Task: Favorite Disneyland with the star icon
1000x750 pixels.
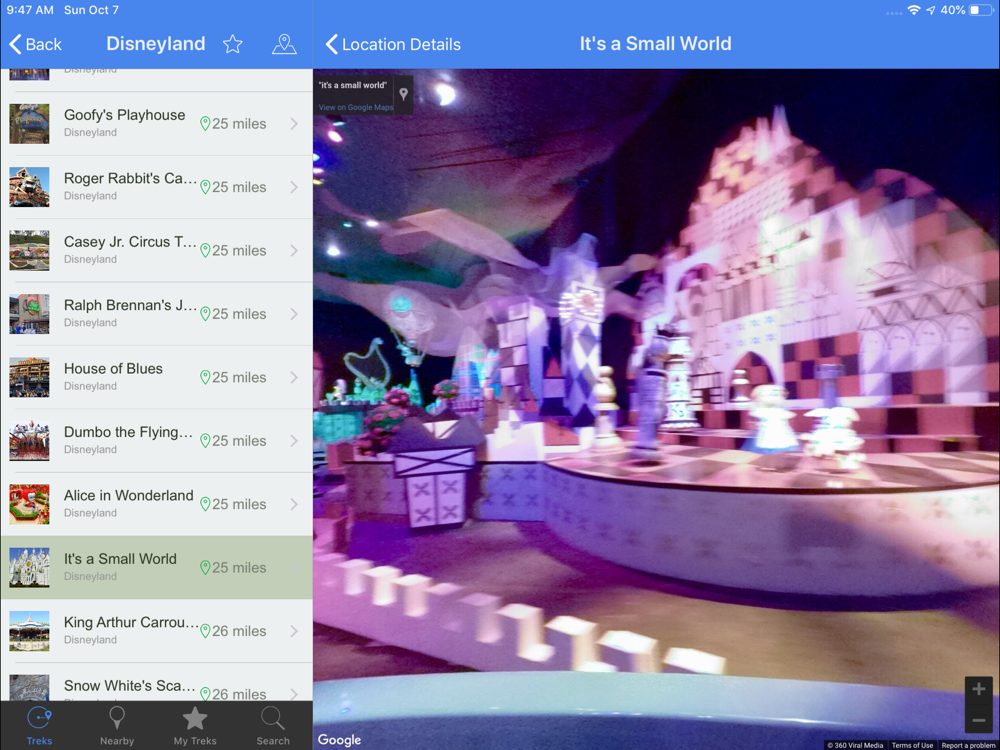Action: [233, 44]
